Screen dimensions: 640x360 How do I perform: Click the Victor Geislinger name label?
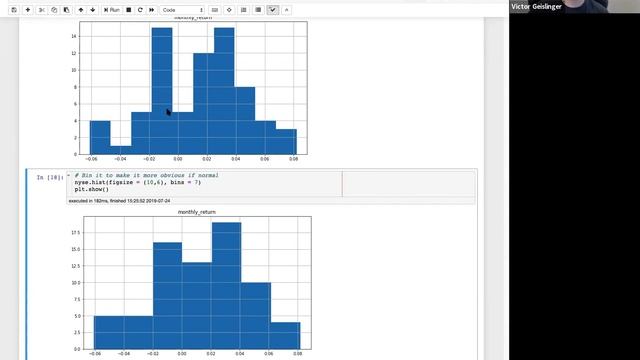point(536,6)
